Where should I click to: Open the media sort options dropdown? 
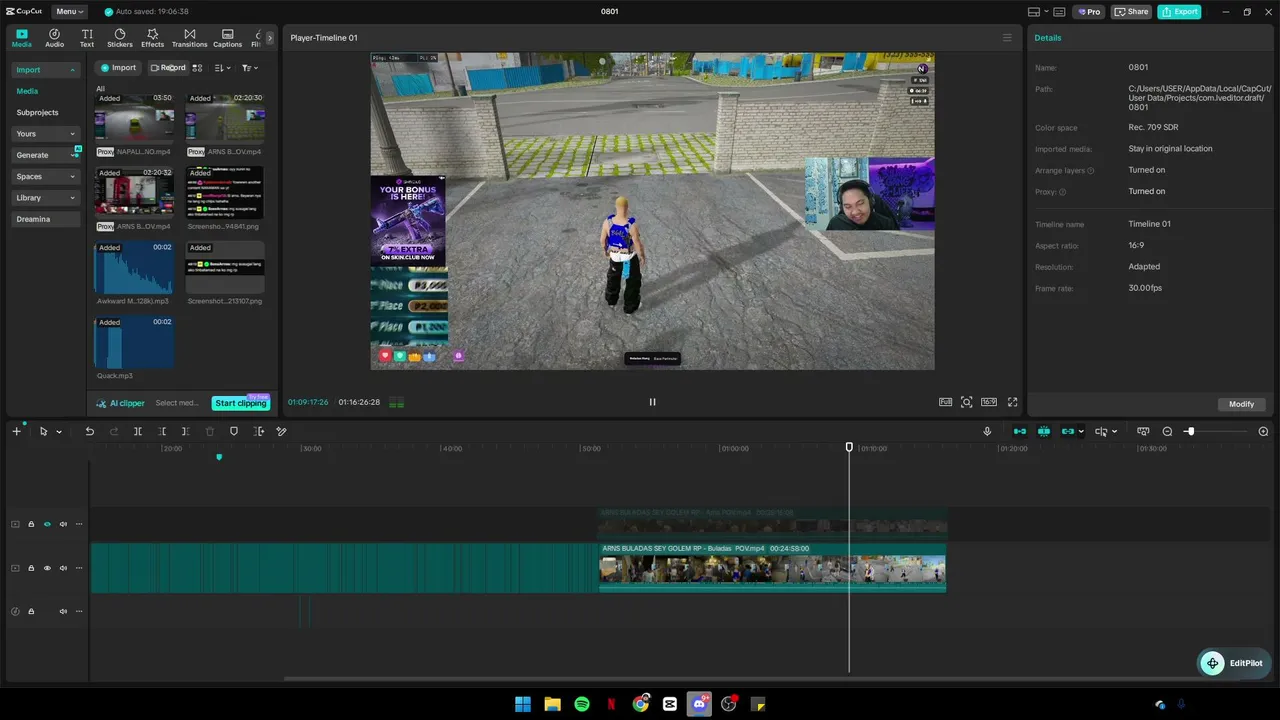pyautogui.click(x=223, y=68)
